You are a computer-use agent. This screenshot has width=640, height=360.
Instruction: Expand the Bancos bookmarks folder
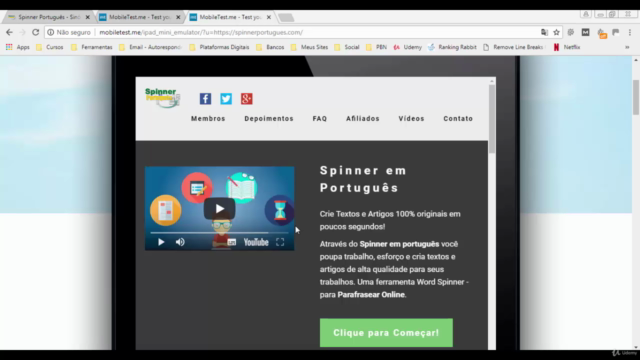270,47
